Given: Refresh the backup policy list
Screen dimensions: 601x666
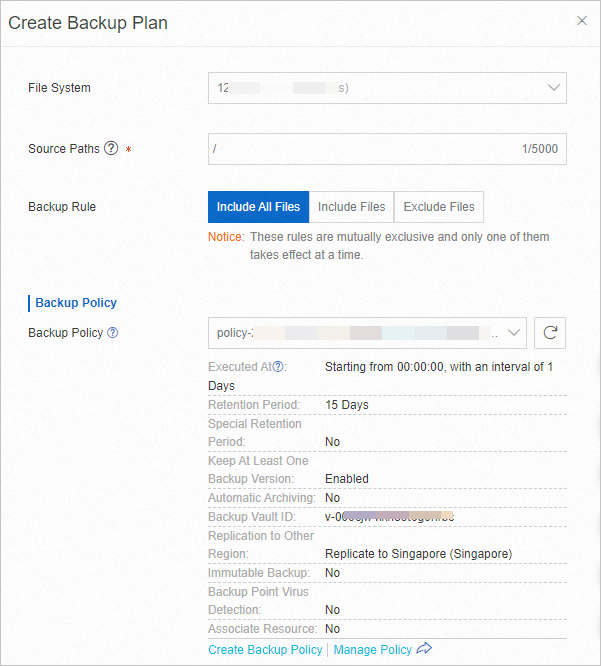Looking at the screenshot, I should tap(550, 333).
